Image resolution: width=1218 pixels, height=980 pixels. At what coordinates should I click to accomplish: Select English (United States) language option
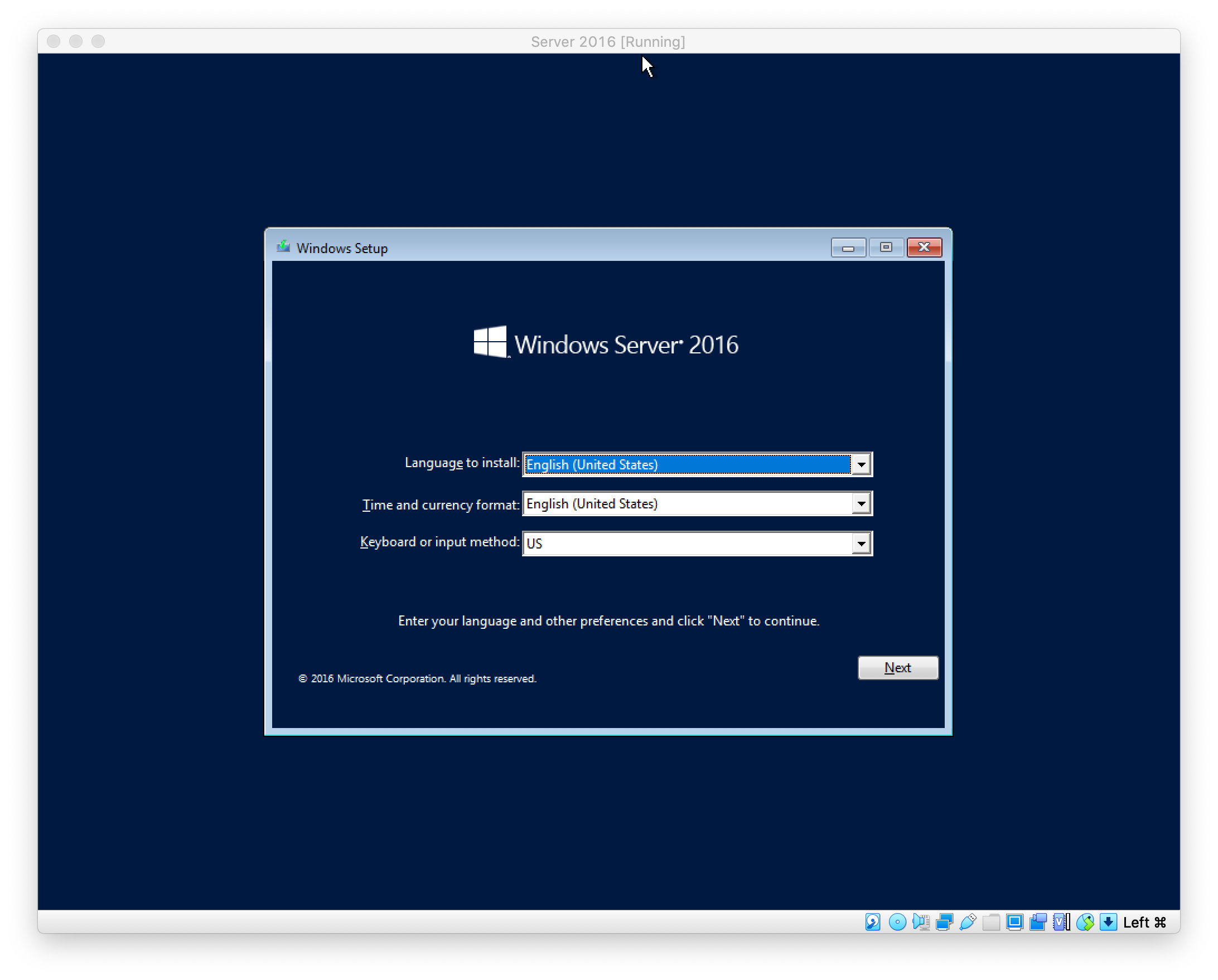[x=693, y=464]
